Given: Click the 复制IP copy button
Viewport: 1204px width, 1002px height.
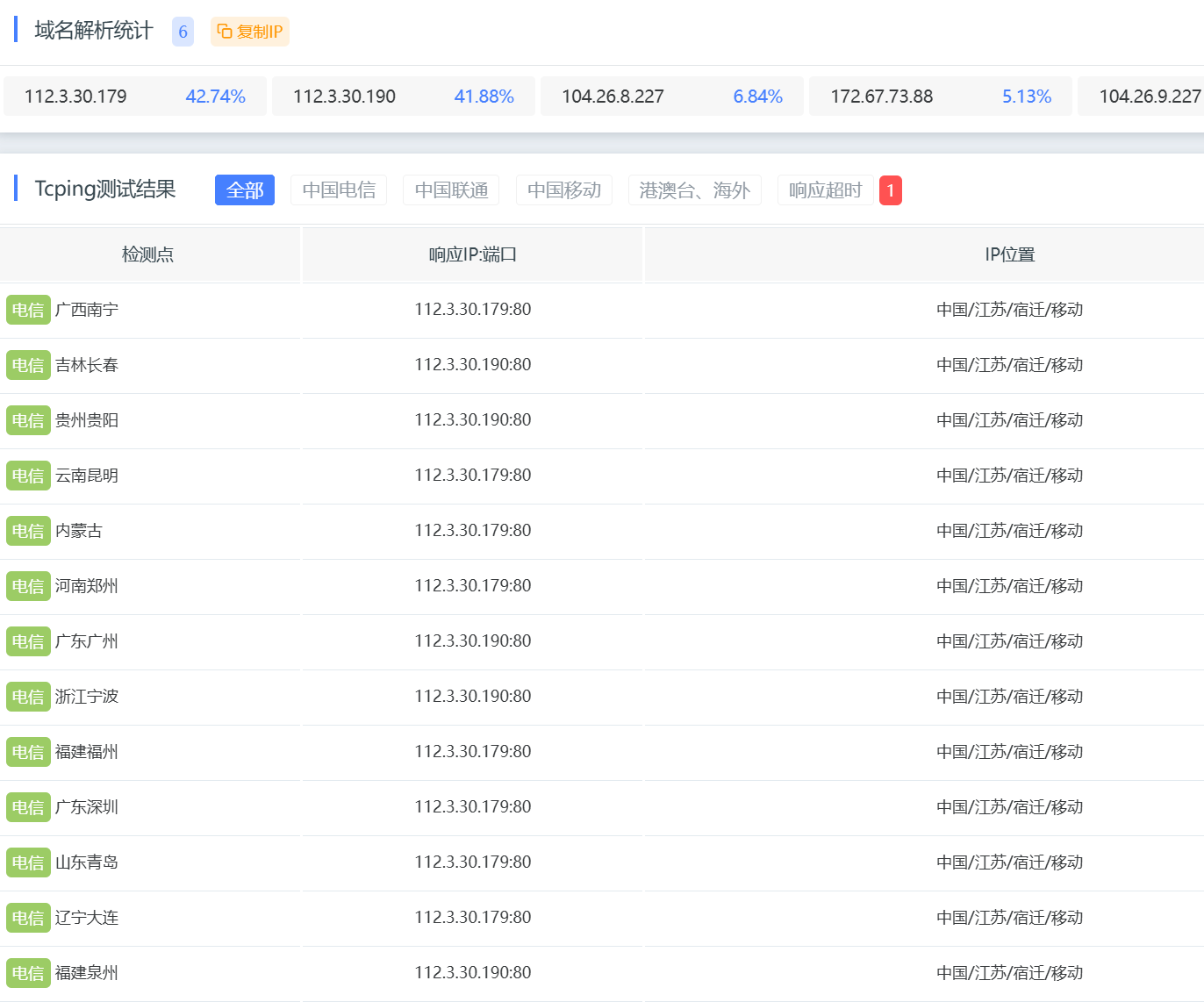Looking at the screenshot, I should tap(250, 32).
